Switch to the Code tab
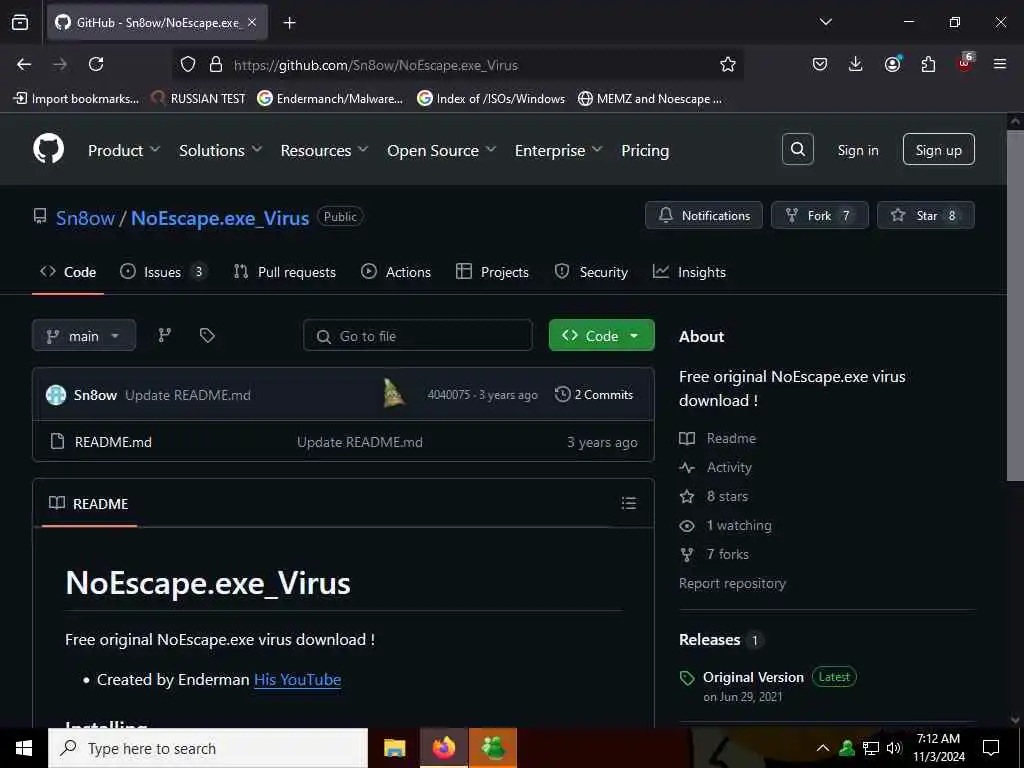 pyautogui.click(x=68, y=272)
